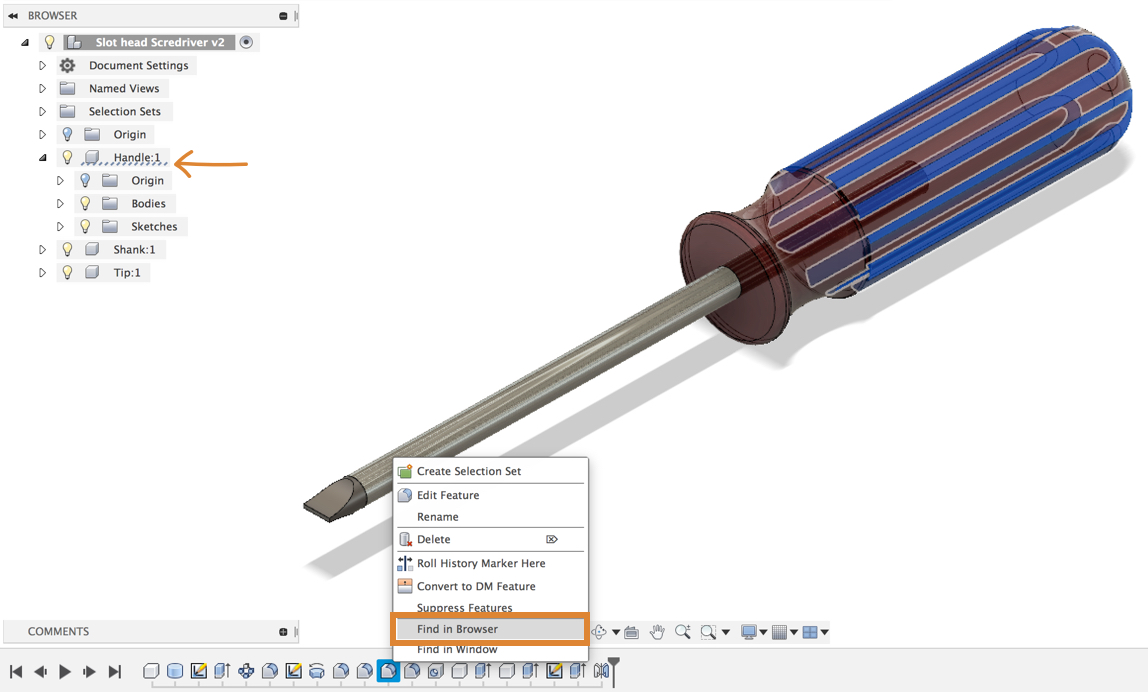This screenshot has width=1148, height=692.
Task: Toggle visibility lightbulb for Slot head Scredriver v2
Action: [49, 42]
